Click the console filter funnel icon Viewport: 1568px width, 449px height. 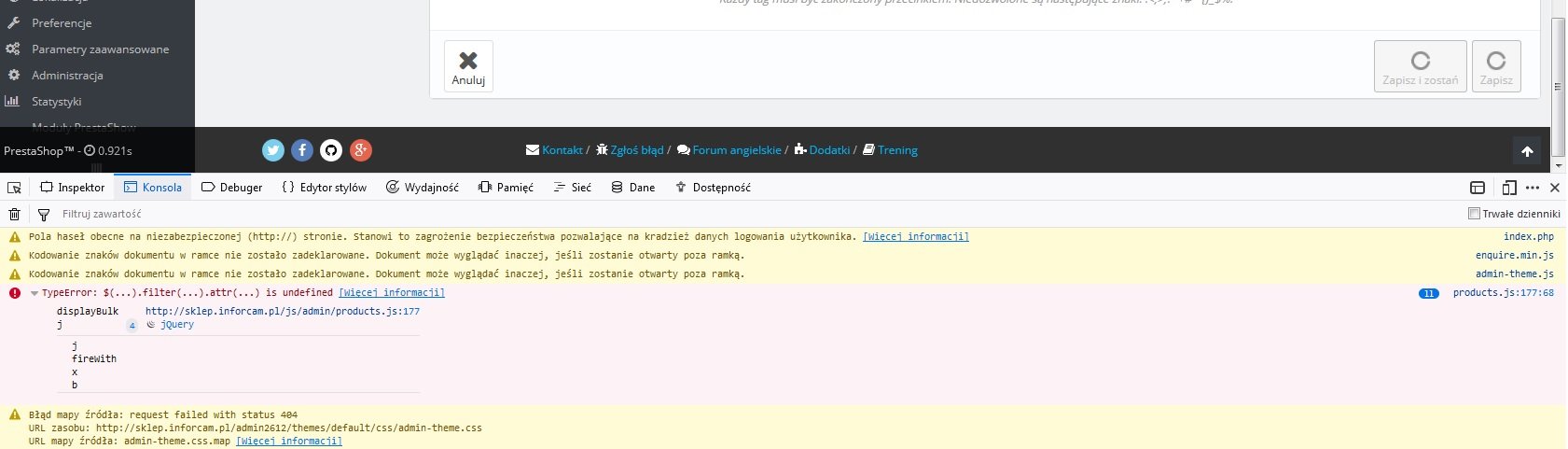coord(44,214)
